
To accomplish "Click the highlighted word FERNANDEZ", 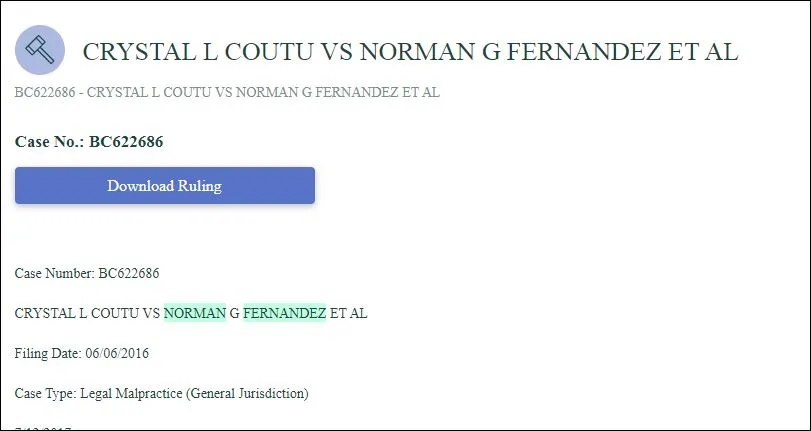I will (284, 313).
